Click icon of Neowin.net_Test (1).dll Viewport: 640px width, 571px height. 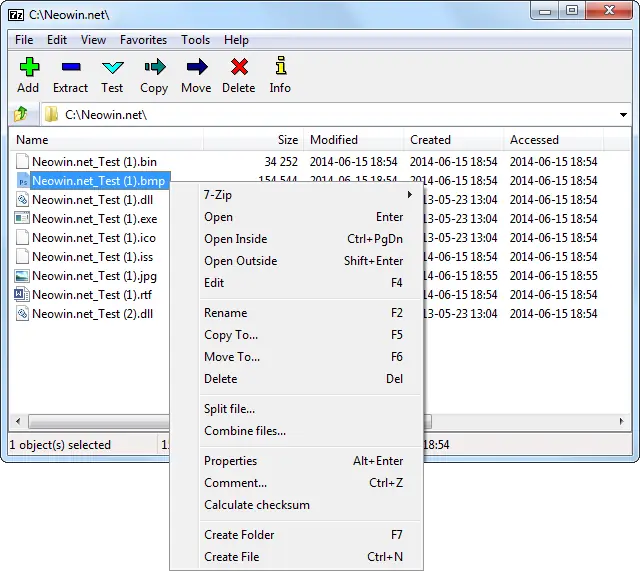pos(22,200)
